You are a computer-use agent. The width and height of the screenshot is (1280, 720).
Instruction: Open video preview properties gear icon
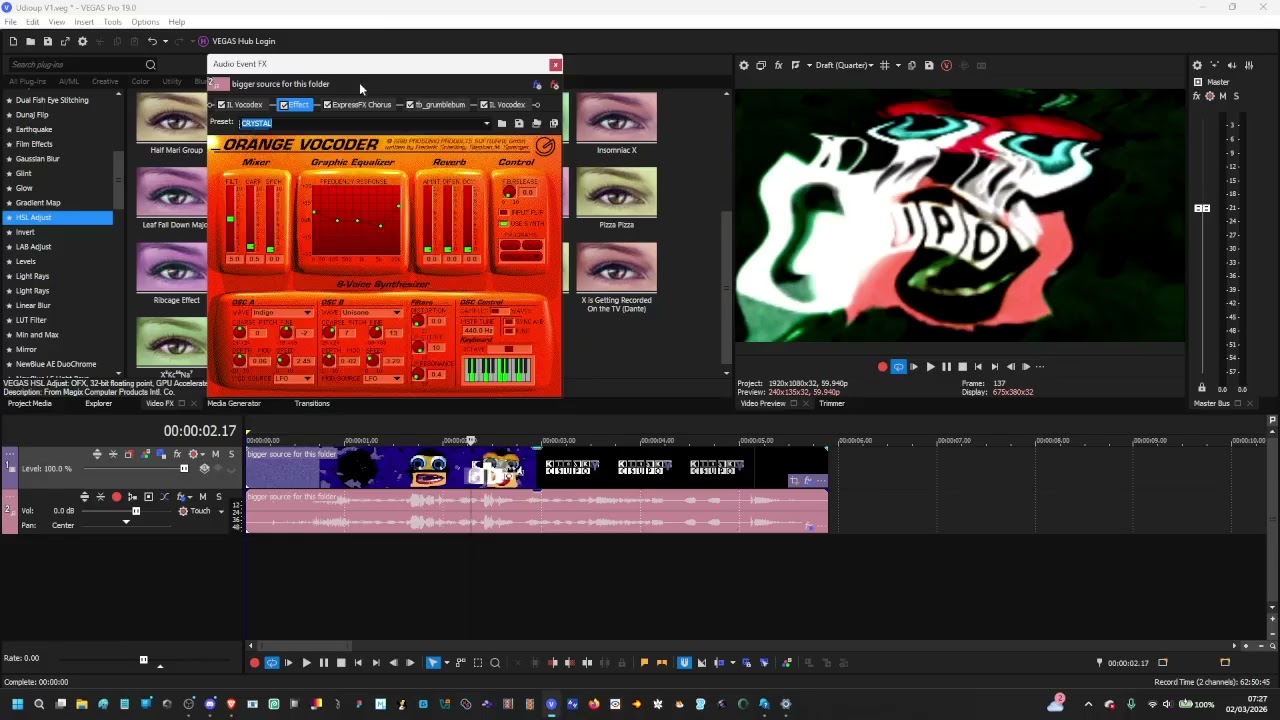coord(743,65)
